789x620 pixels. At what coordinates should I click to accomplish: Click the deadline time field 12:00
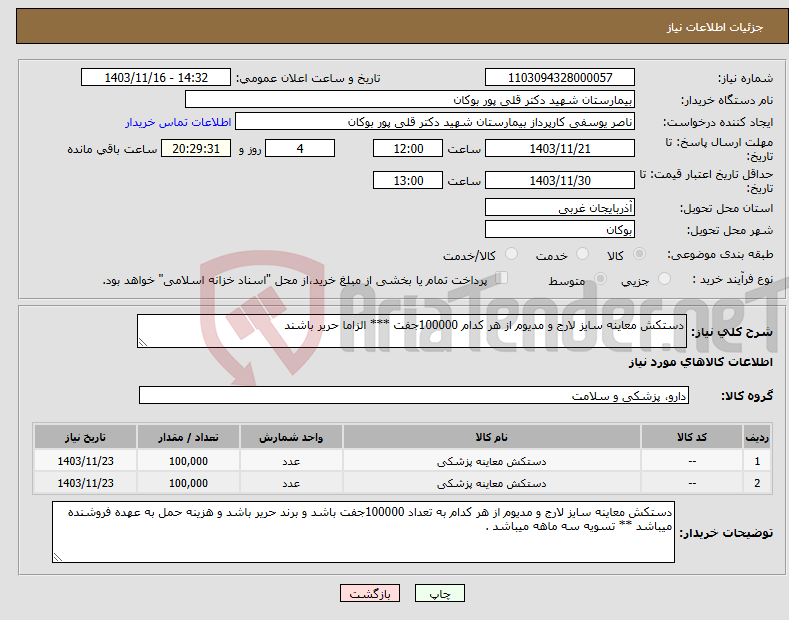point(408,148)
